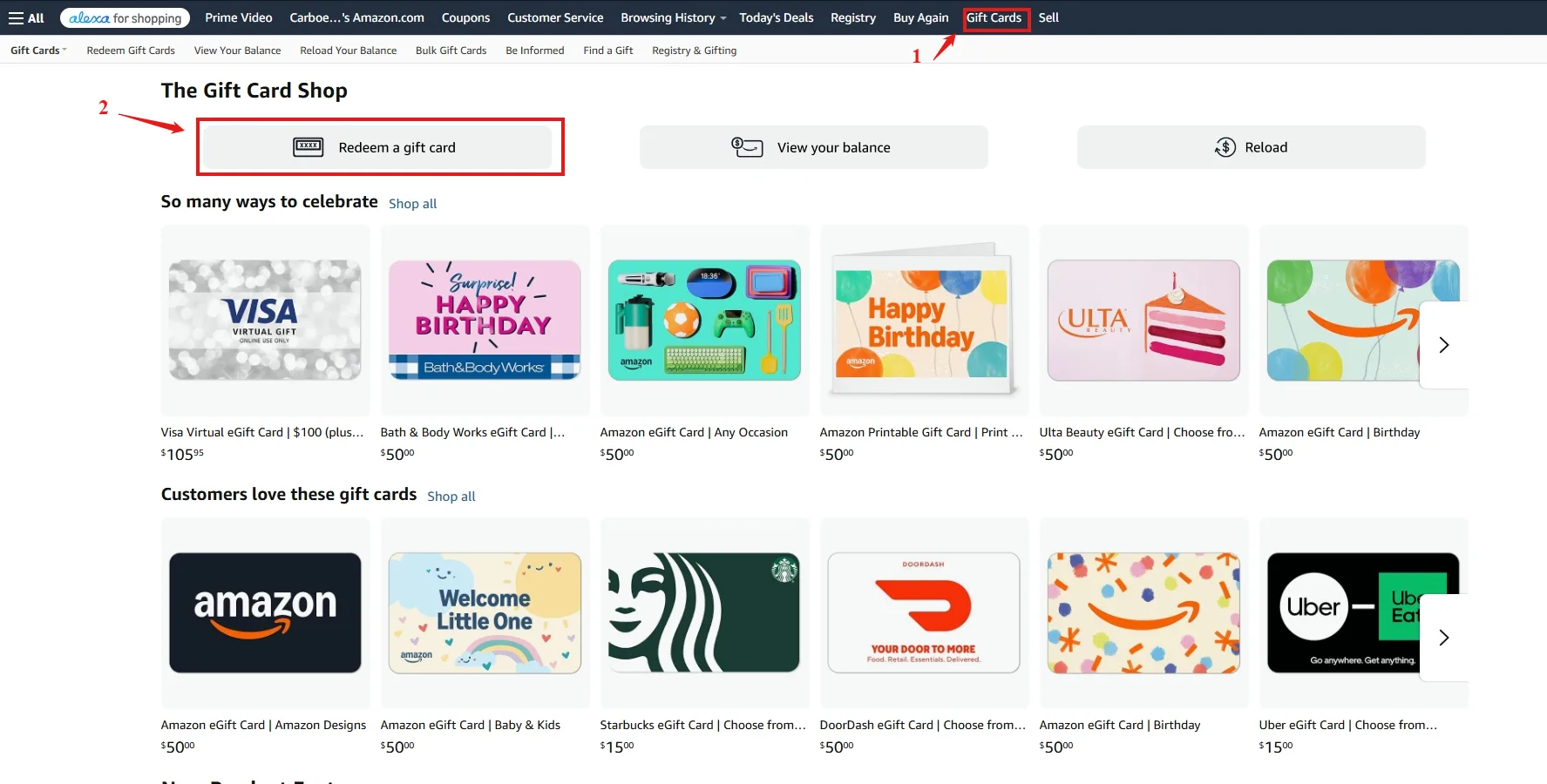Click Uber eGift Card title
This screenshot has width=1547, height=784.
(1348, 725)
